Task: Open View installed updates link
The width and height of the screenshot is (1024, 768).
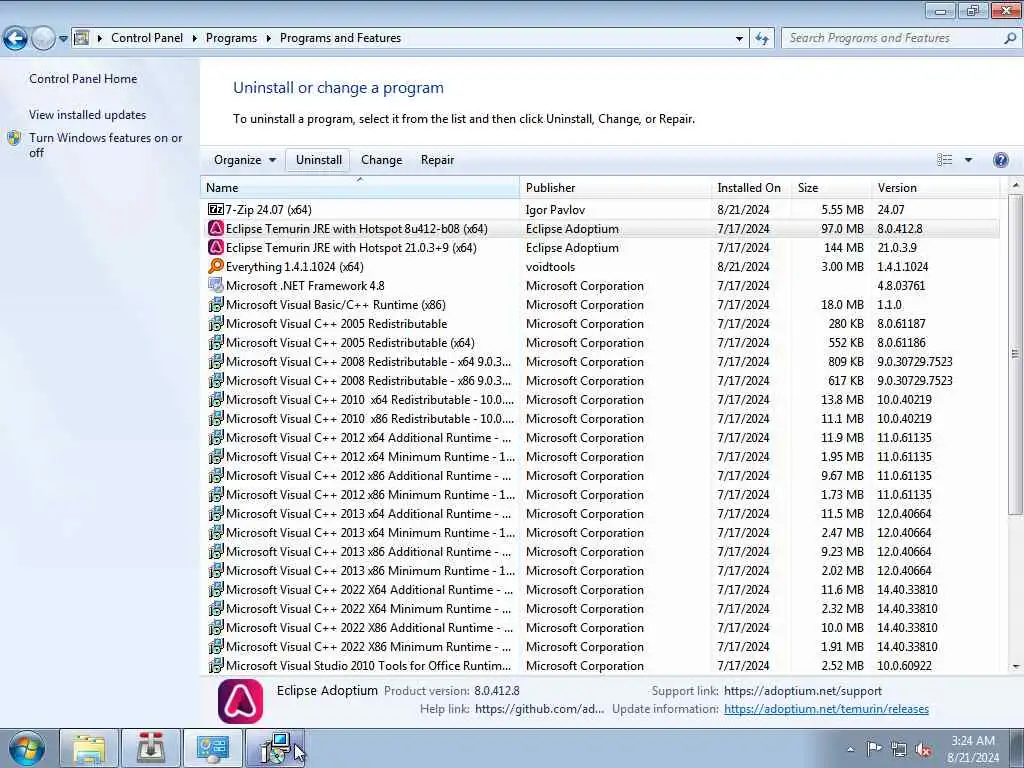Action: pos(88,115)
